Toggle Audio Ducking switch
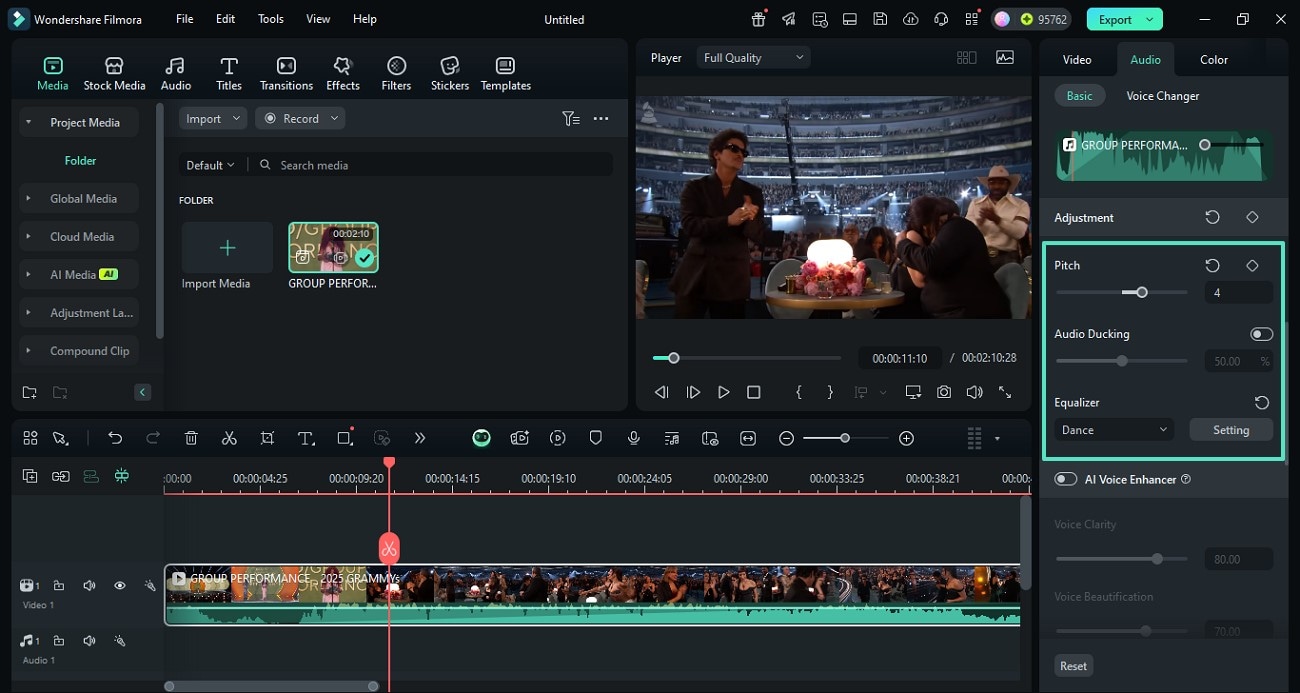The image size is (1300, 693). point(1261,334)
